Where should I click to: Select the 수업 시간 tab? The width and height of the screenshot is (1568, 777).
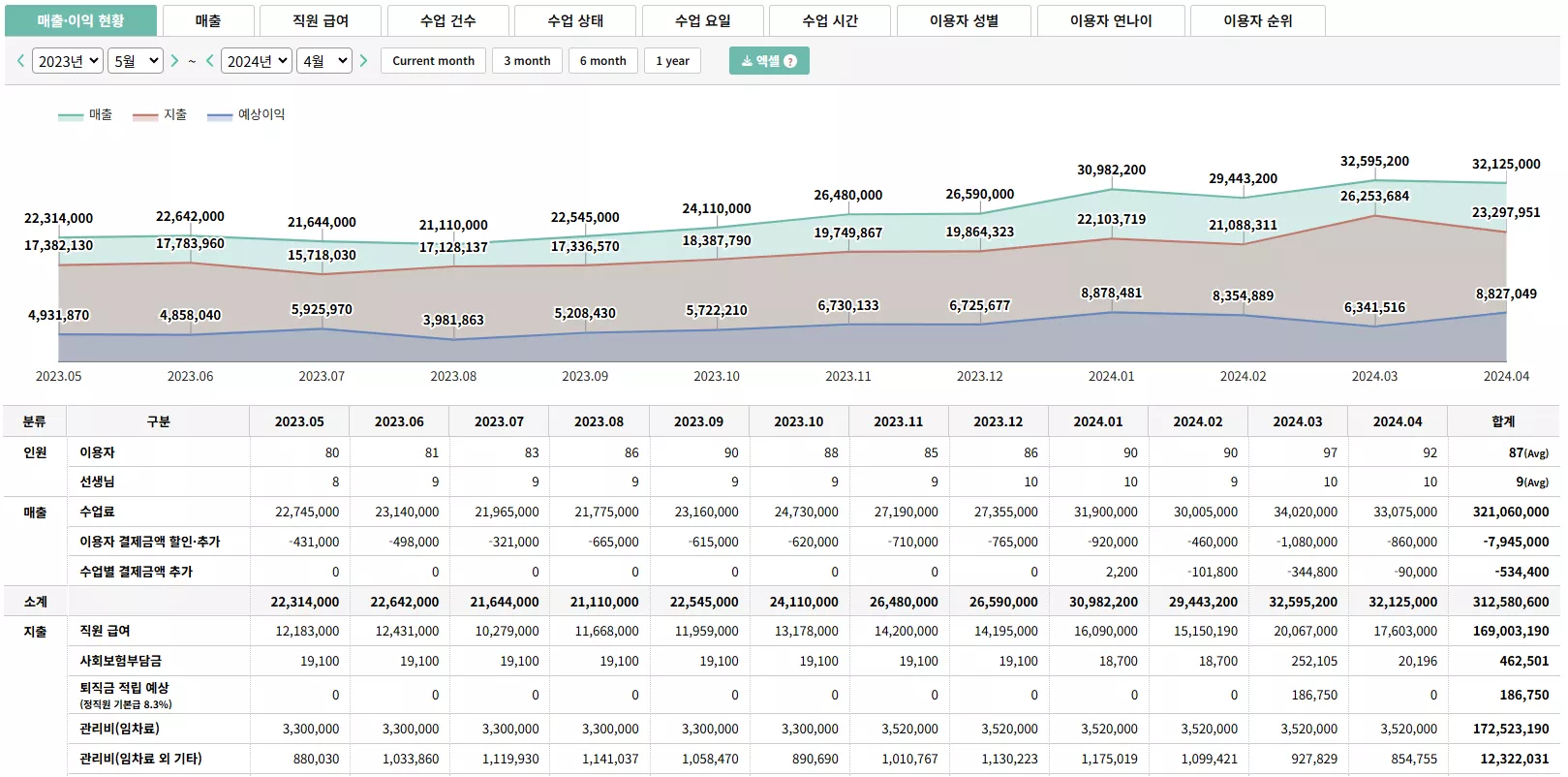830,20
